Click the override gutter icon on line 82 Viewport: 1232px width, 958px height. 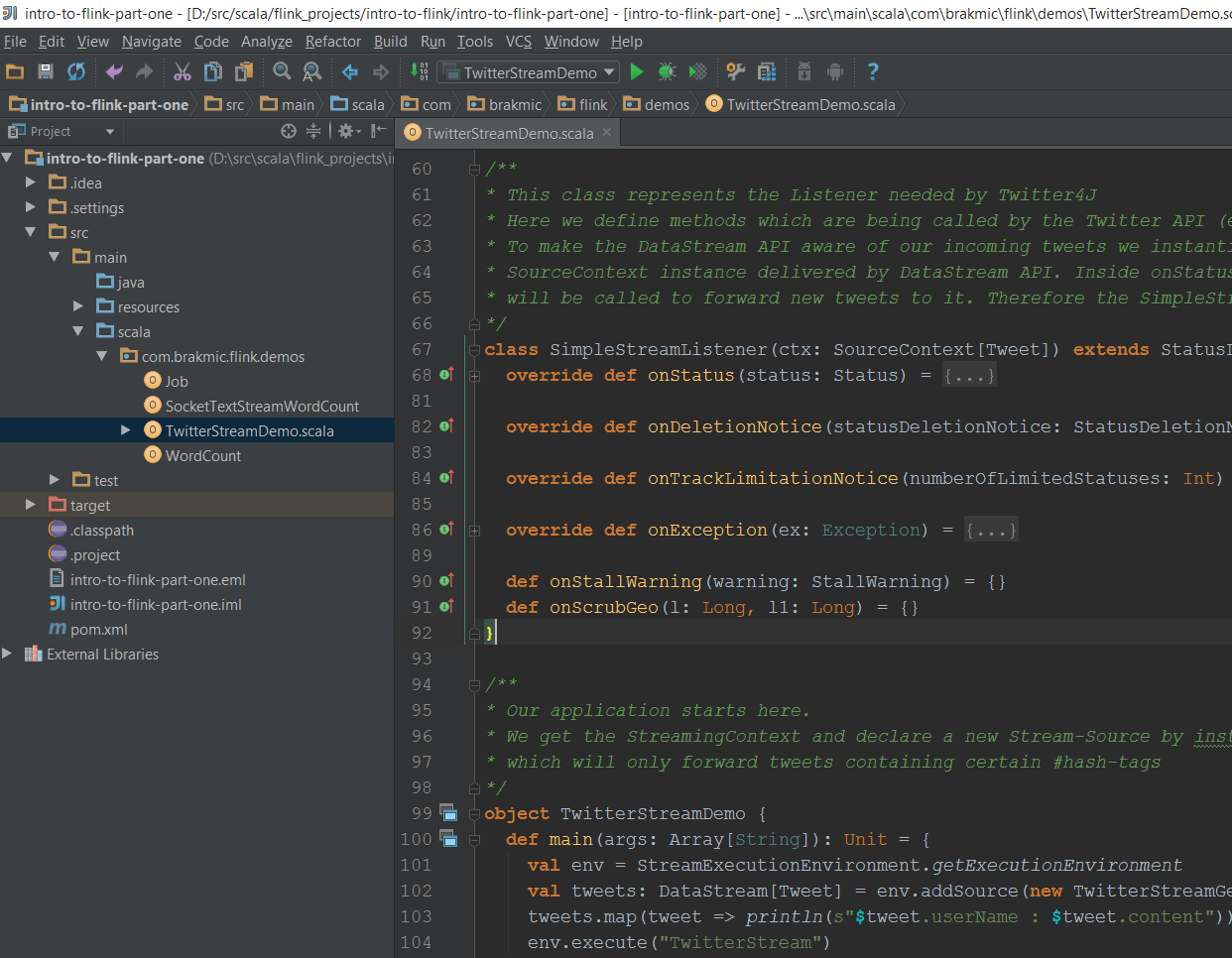pyautogui.click(x=446, y=425)
